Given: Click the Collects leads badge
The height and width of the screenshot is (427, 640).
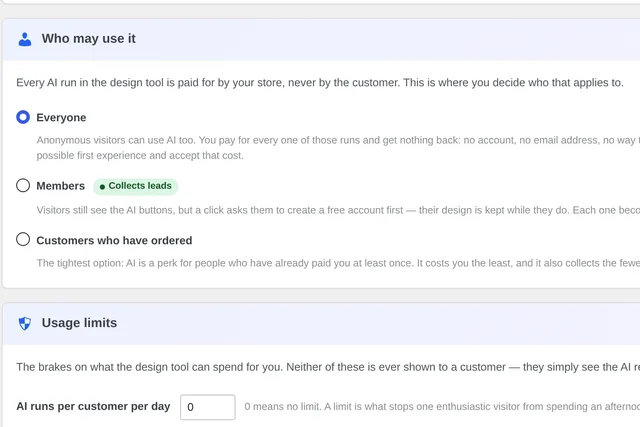Looking at the screenshot, I should [136, 186].
